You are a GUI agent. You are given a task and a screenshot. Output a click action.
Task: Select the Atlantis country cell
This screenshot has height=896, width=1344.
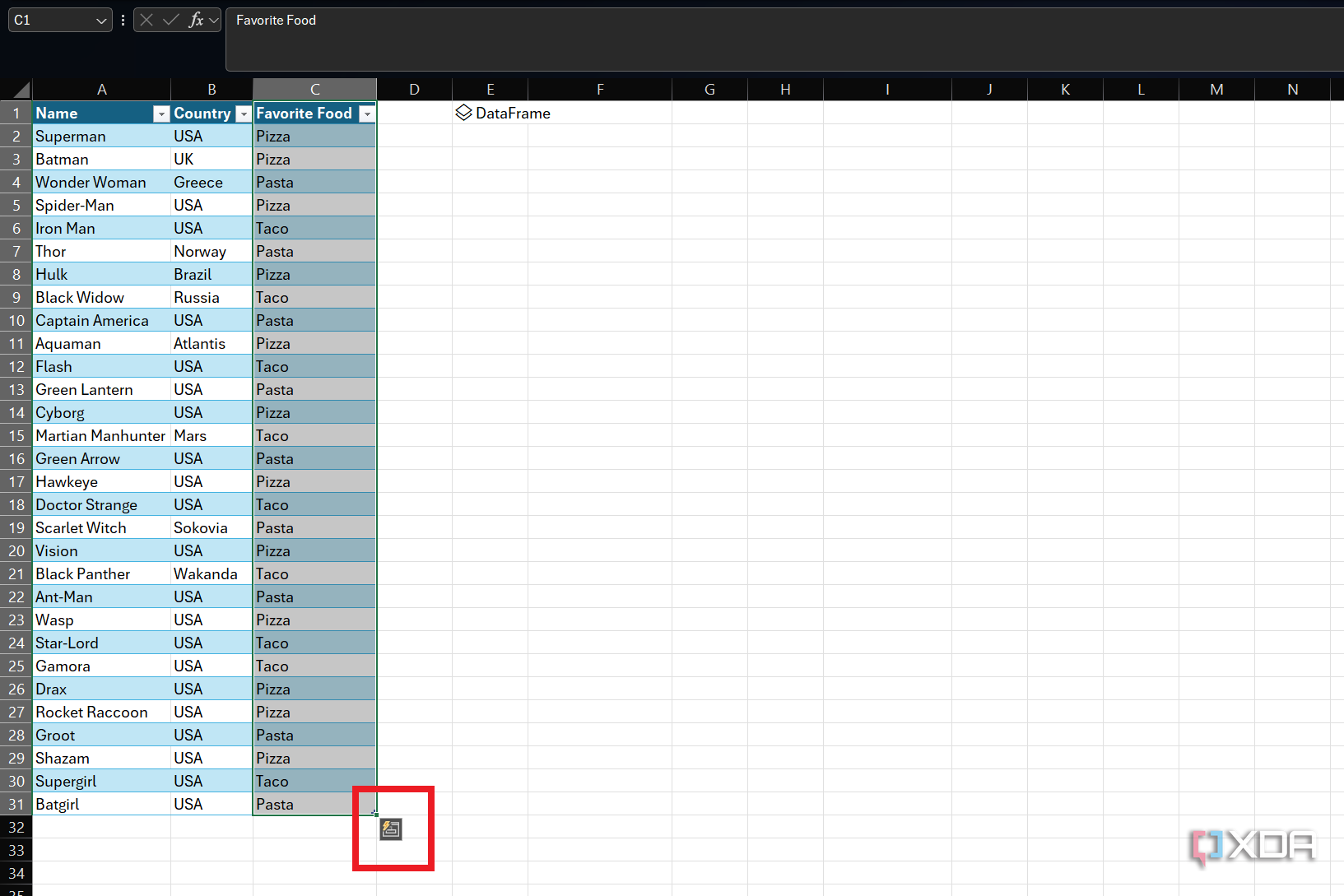(x=212, y=343)
